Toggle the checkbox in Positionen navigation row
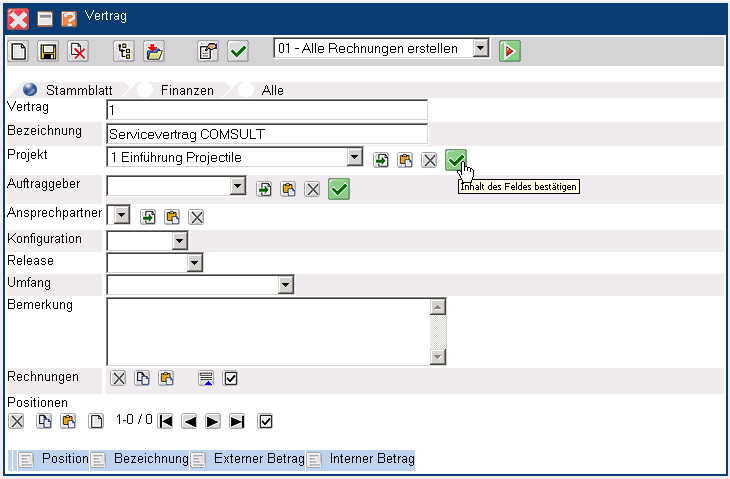 pos(265,421)
